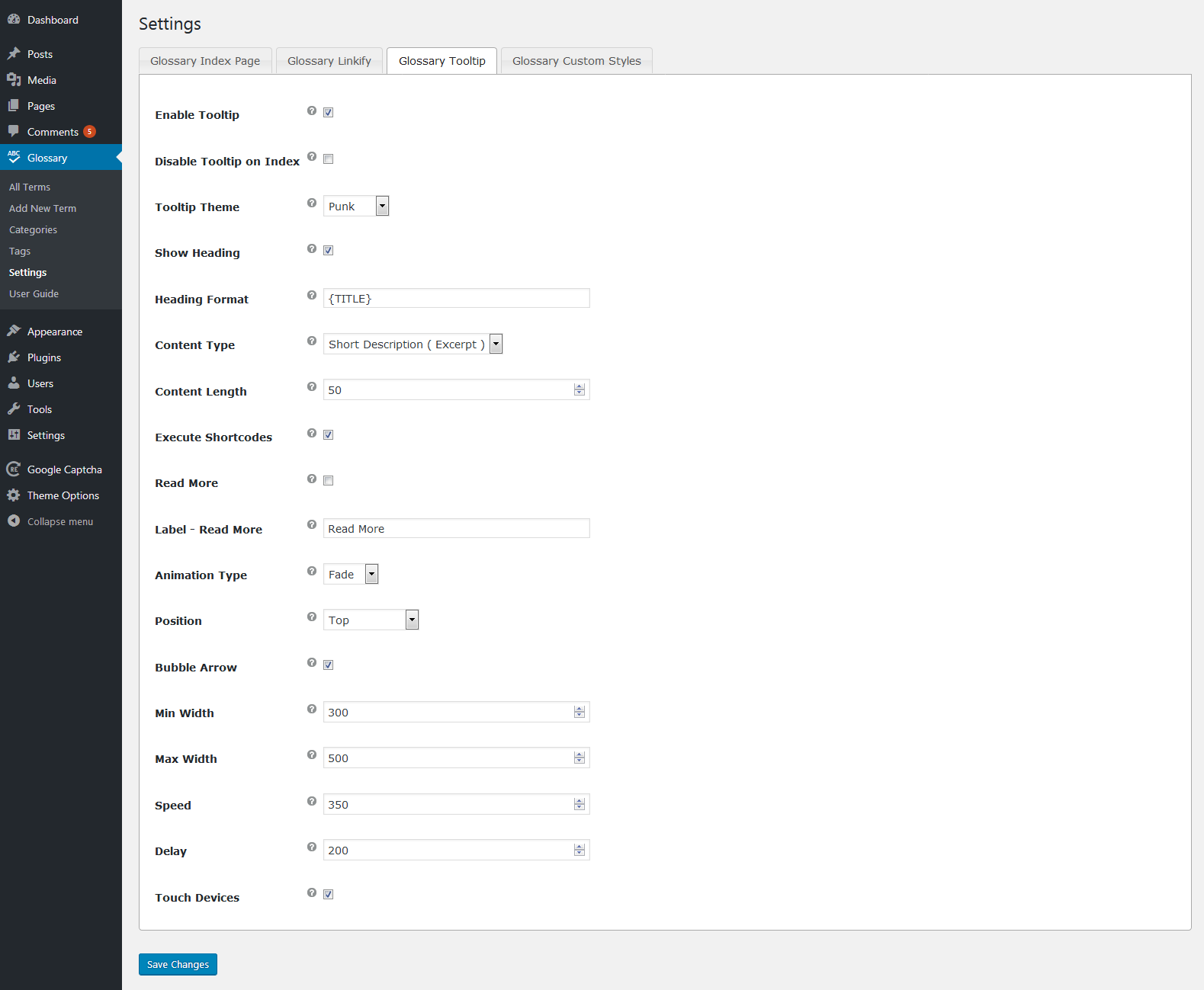Open the User Guide link

tap(34, 293)
